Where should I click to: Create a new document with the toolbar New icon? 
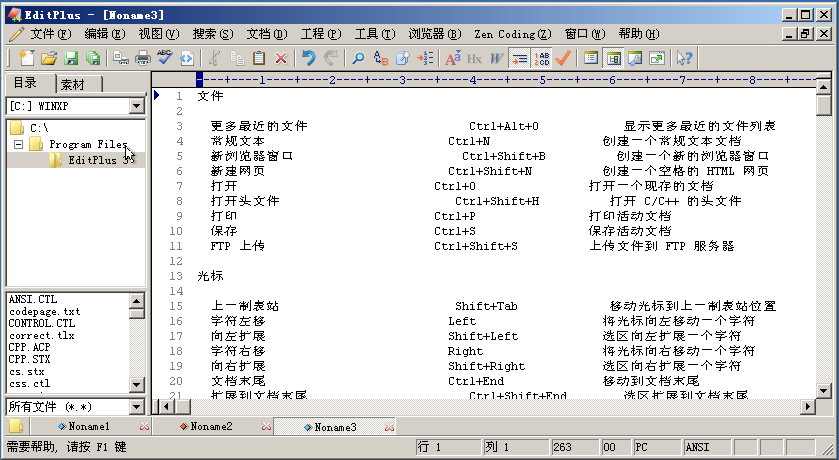pyautogui.click(x=26, y=58)
